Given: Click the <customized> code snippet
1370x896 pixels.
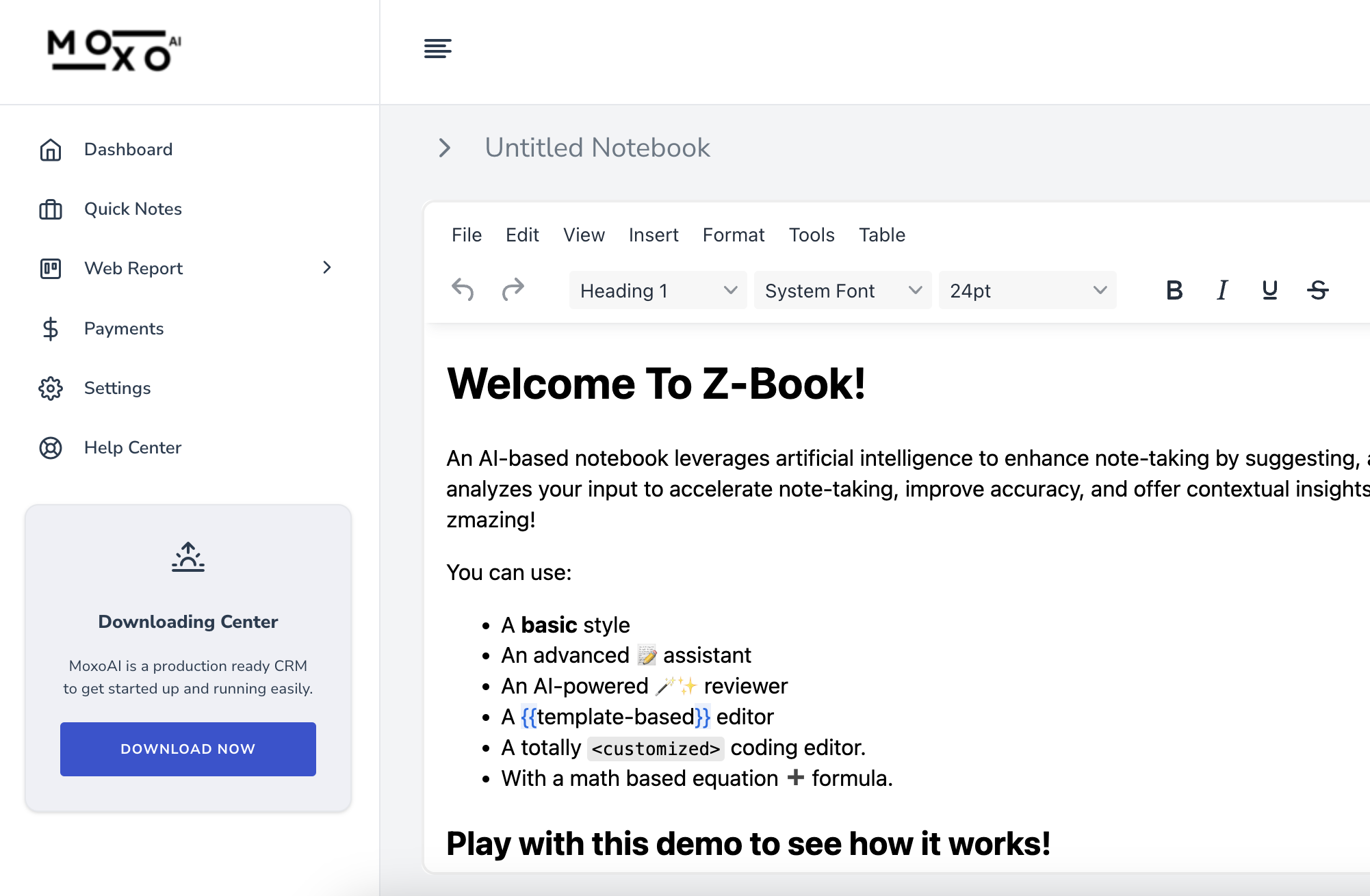Looking at the screenshot, I should pos(656,748).
